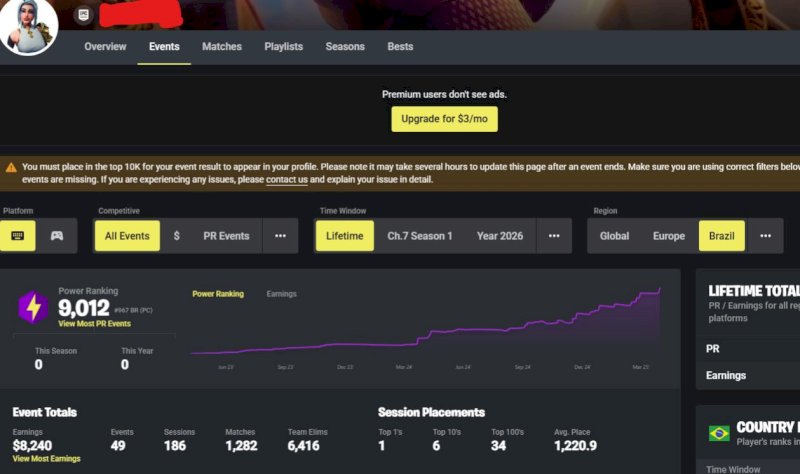The width and height of the screenshot is (800, 474).
Task: Click the 9,012 Power Ranking value
Action: (84, 308)
